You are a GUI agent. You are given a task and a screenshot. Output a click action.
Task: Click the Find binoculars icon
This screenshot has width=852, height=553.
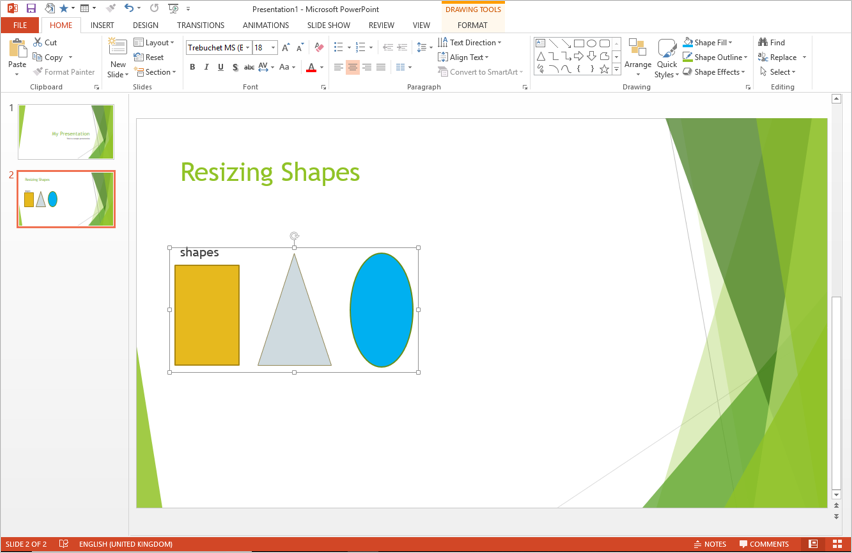coord(763,43)
